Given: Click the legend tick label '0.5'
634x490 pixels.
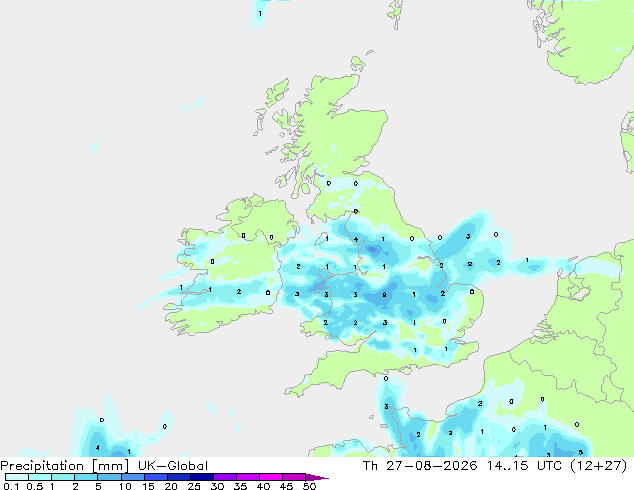Looking at the screenshot, I should 34,486.
